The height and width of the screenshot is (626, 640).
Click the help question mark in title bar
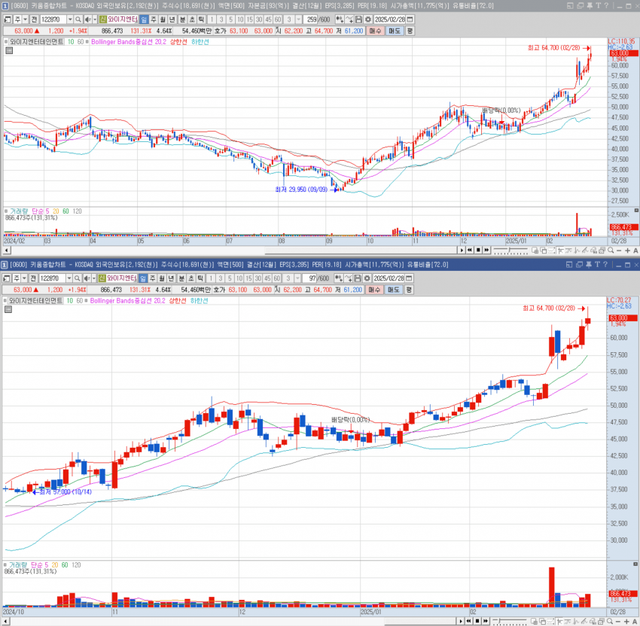[606, 5]
